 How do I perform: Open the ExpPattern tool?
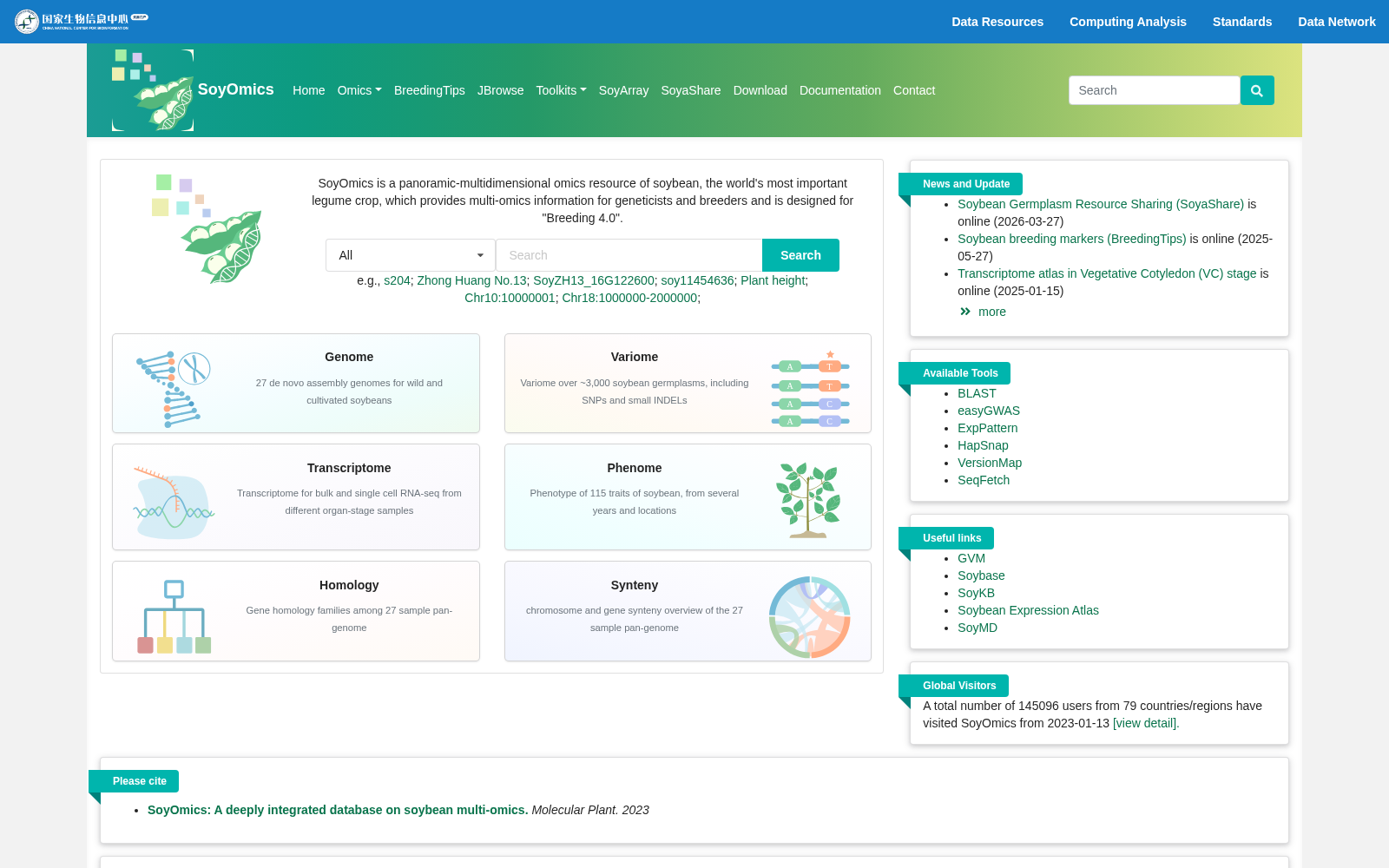coord(988,428)
